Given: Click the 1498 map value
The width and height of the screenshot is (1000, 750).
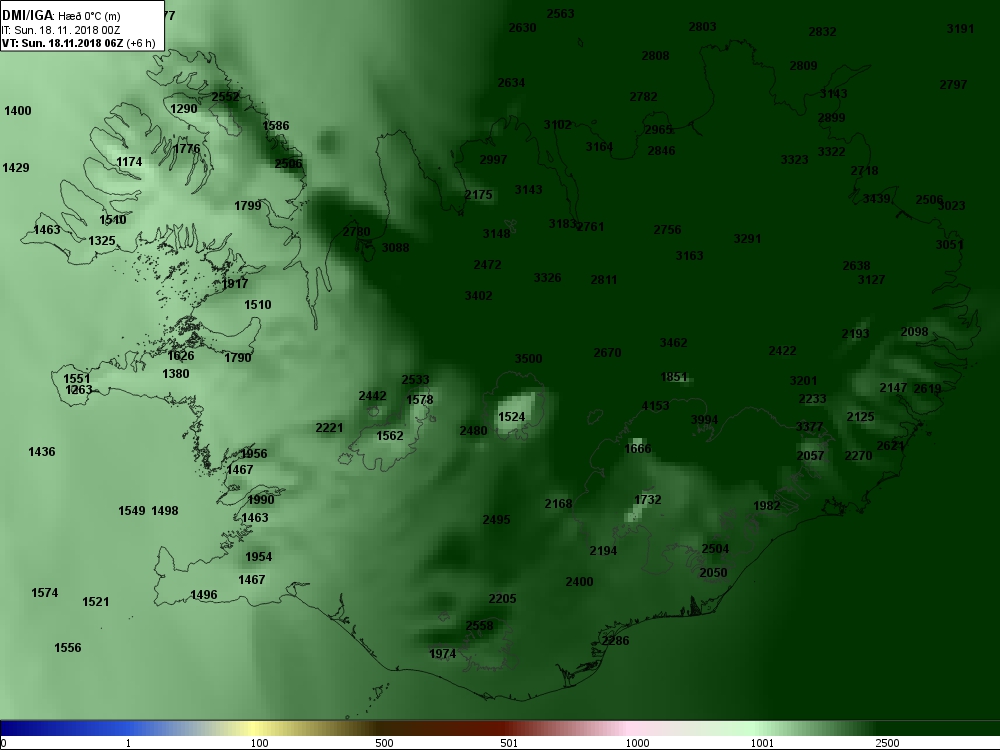Looking at the screenshot, I should [165, 510].
